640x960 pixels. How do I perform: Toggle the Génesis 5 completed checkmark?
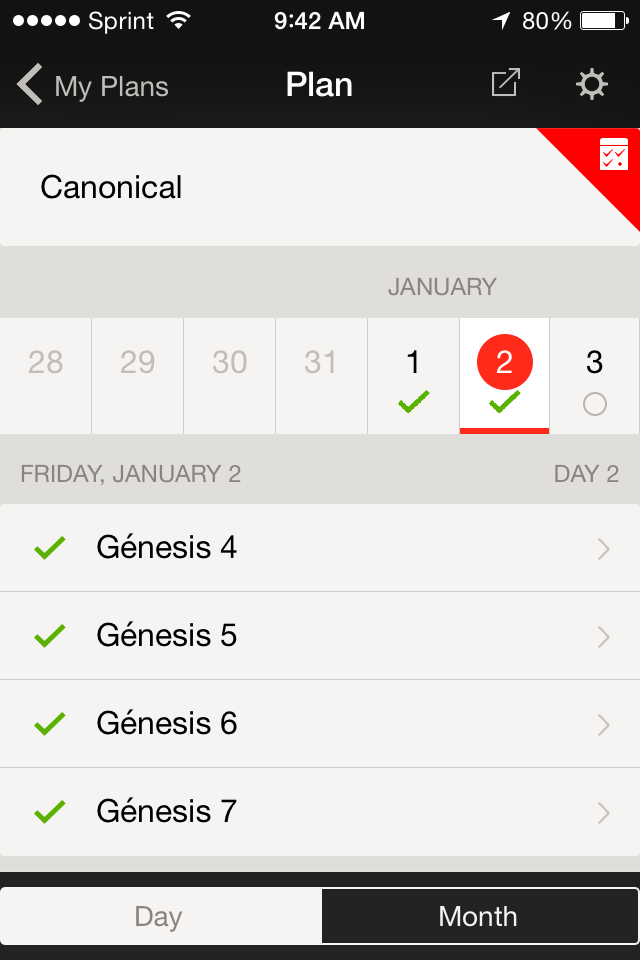click(49, 635)
